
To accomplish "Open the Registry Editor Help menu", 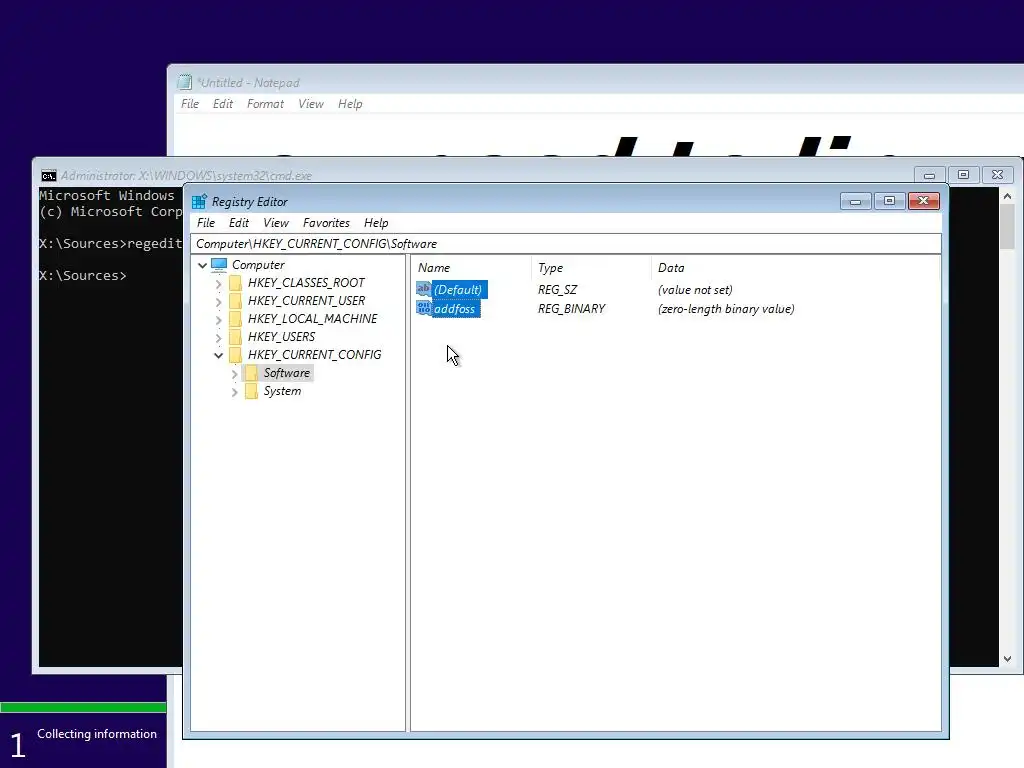I will point(376,223).
